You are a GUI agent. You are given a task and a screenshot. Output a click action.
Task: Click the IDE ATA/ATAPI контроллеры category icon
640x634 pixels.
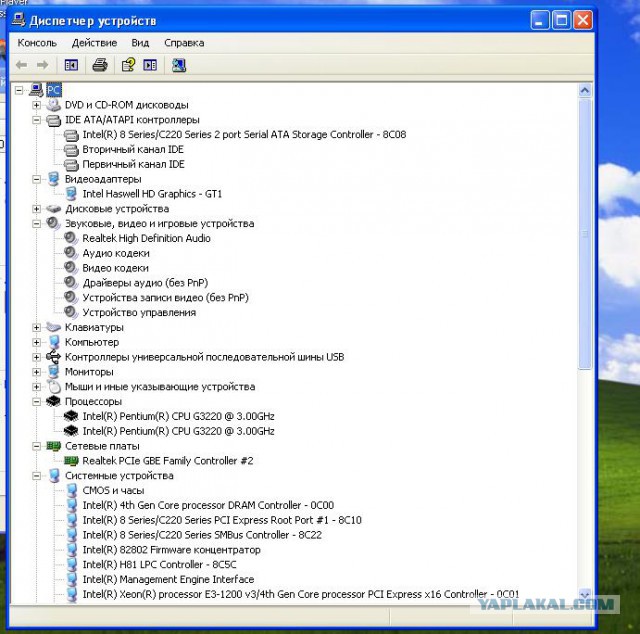tap(53, 120)
